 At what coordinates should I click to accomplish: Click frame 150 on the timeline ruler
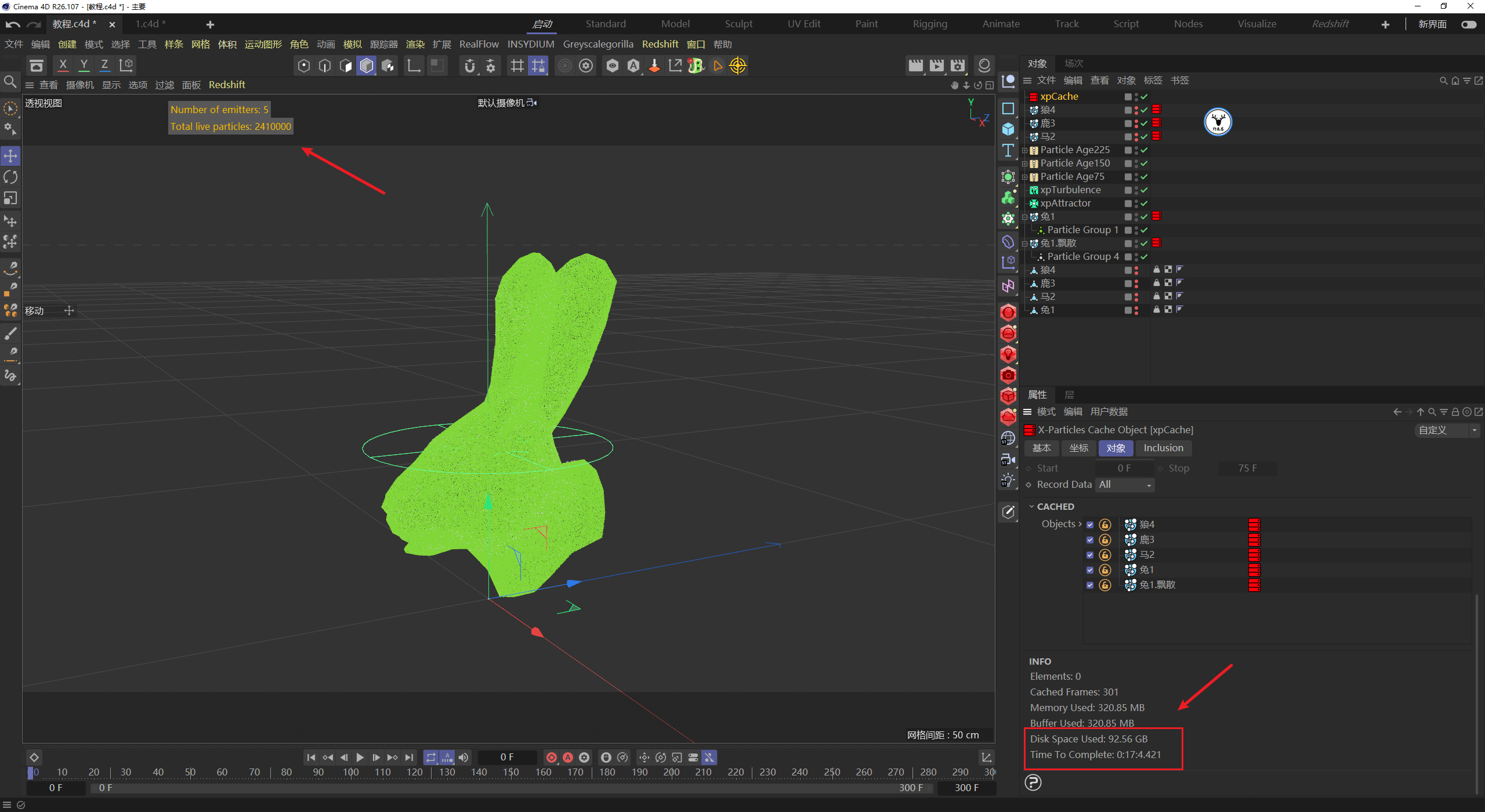coord(511,773)
